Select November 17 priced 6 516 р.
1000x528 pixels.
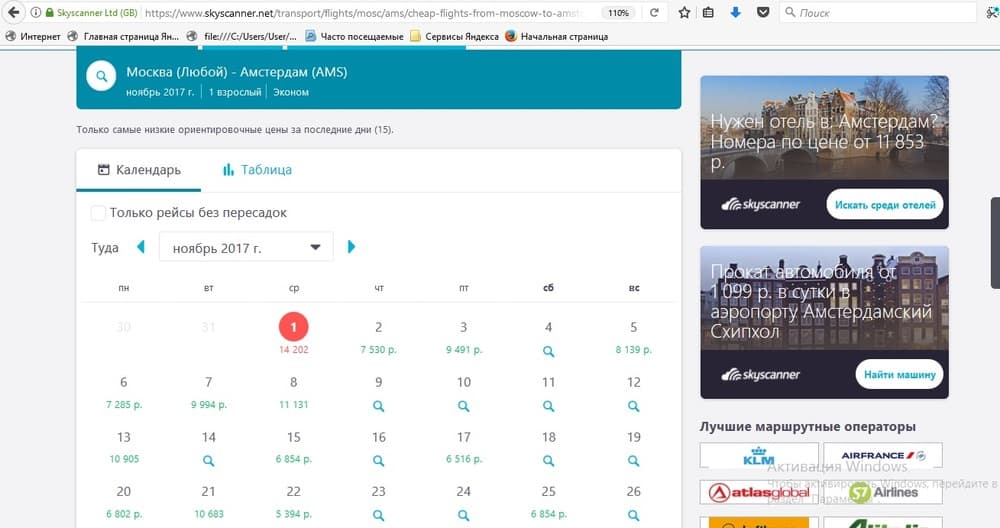464,447
